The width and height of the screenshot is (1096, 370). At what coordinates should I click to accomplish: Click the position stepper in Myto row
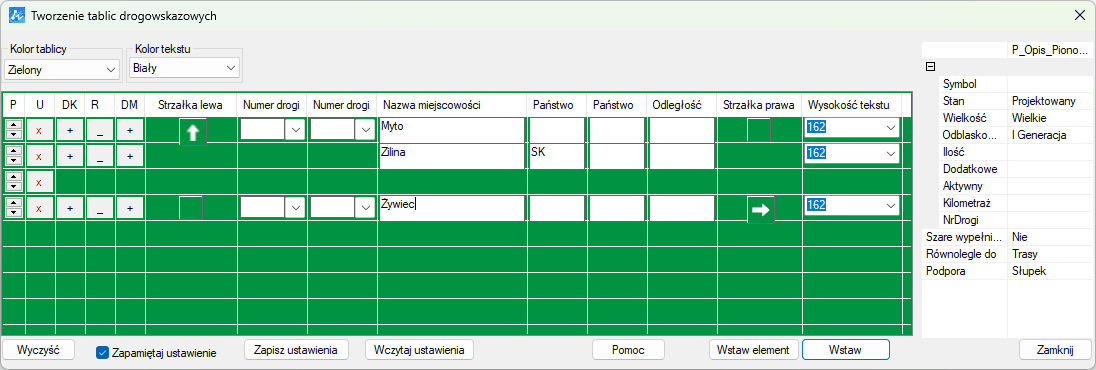tap(14, 130)
